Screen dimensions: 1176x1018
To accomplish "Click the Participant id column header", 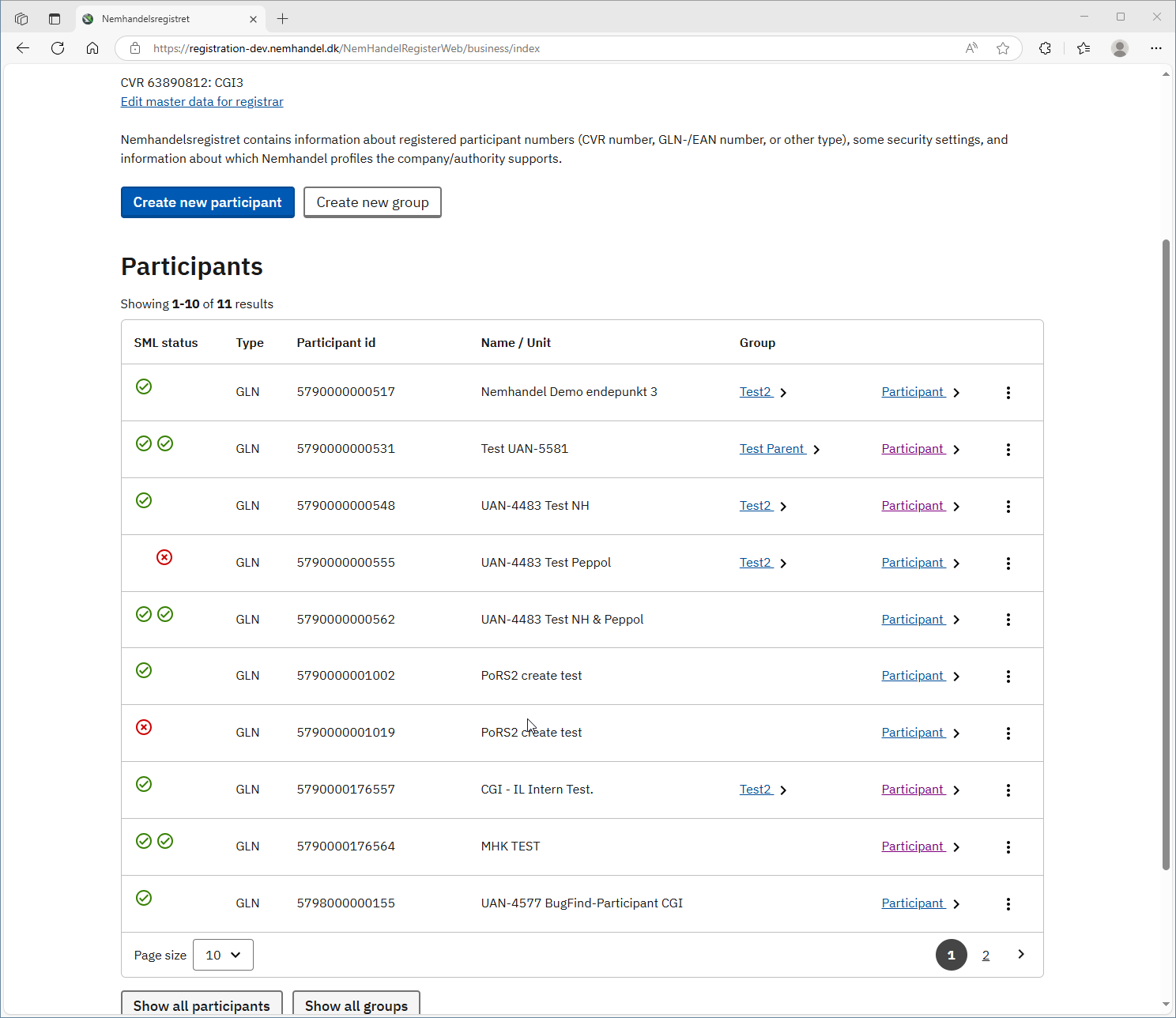I will (x=336, y=343).
